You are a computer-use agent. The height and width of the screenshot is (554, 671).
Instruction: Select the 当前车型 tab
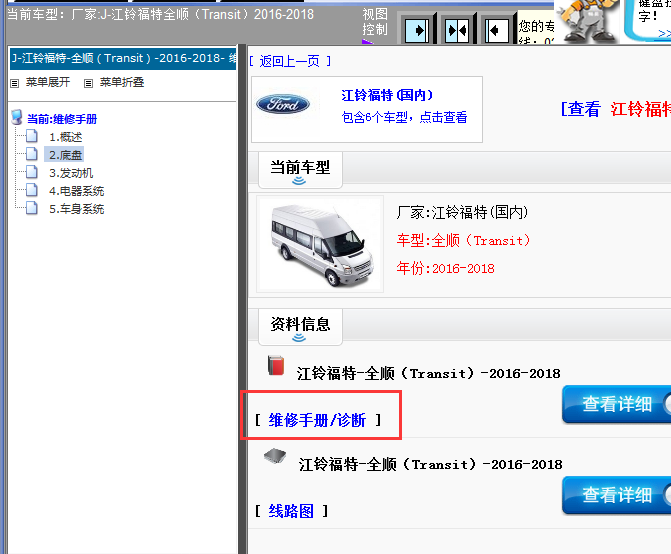300,170
